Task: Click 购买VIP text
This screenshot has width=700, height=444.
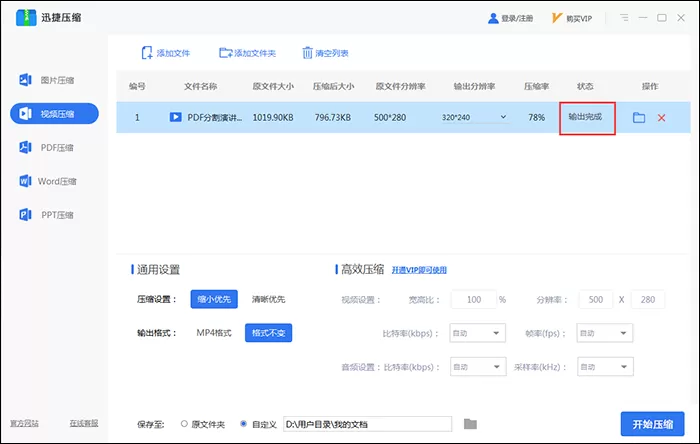Action: tap(579, 18)
